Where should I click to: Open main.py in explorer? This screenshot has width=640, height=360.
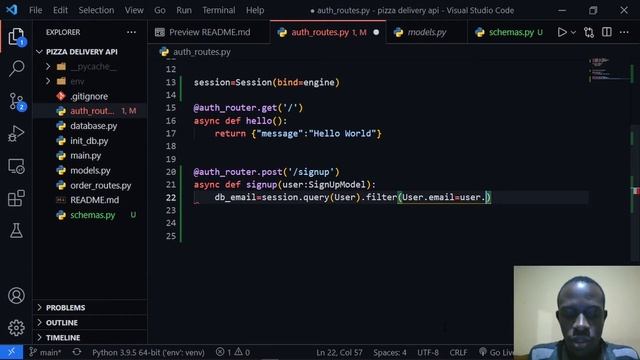pos(90,156)
